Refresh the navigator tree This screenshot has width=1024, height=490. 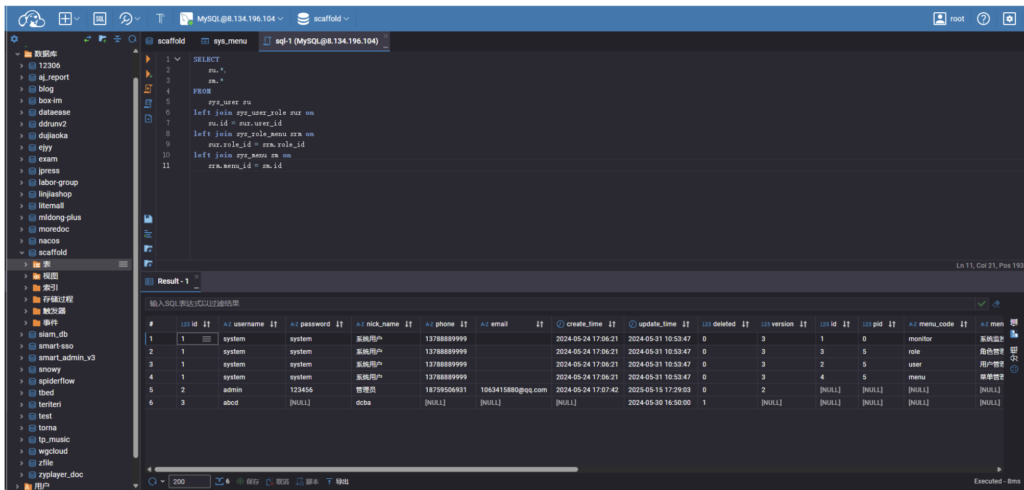(x=132, y=39)
